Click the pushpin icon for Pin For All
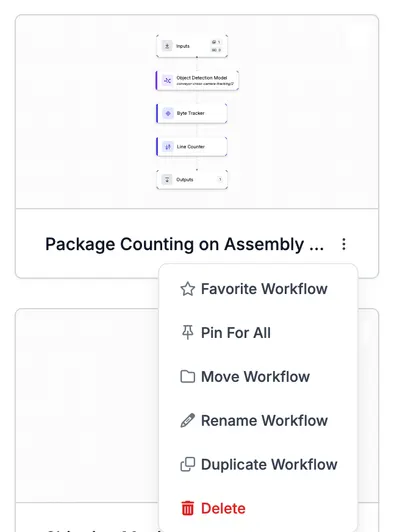400x532 pixels. tap(187, 332)
